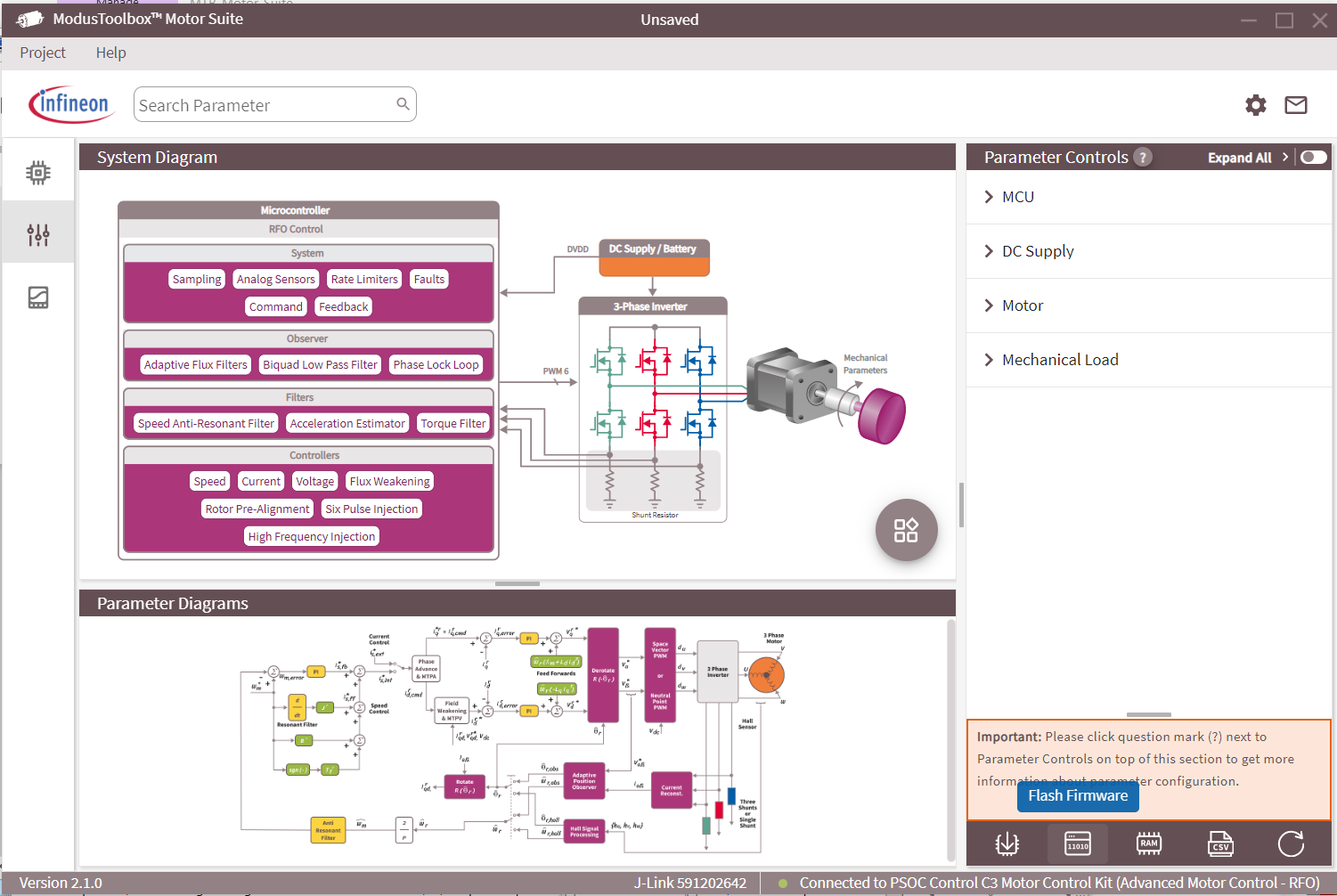Click the download to chip icon
This screenshot has height=896, width=1337.
tap(1007, 843)
